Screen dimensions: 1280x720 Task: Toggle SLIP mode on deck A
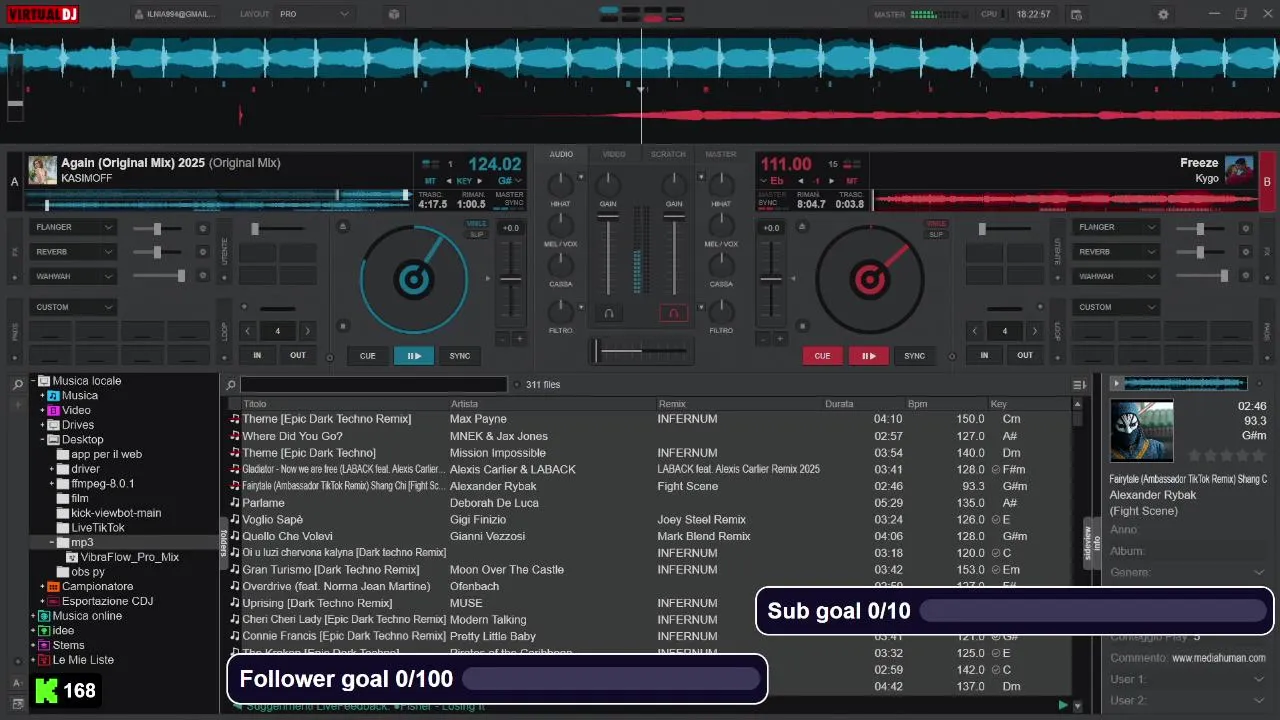pos(477,235)
